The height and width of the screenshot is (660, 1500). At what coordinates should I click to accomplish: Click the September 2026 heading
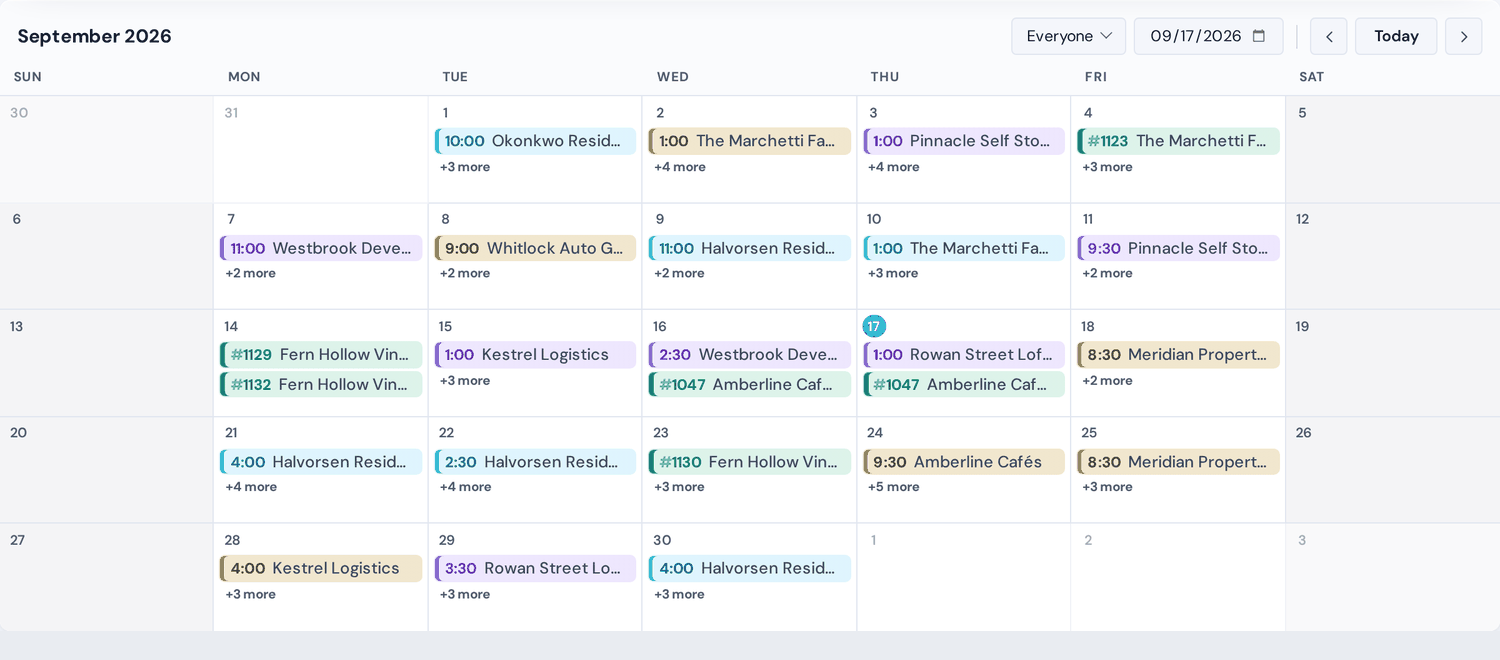pyautogui.click(x=95, y=36)
